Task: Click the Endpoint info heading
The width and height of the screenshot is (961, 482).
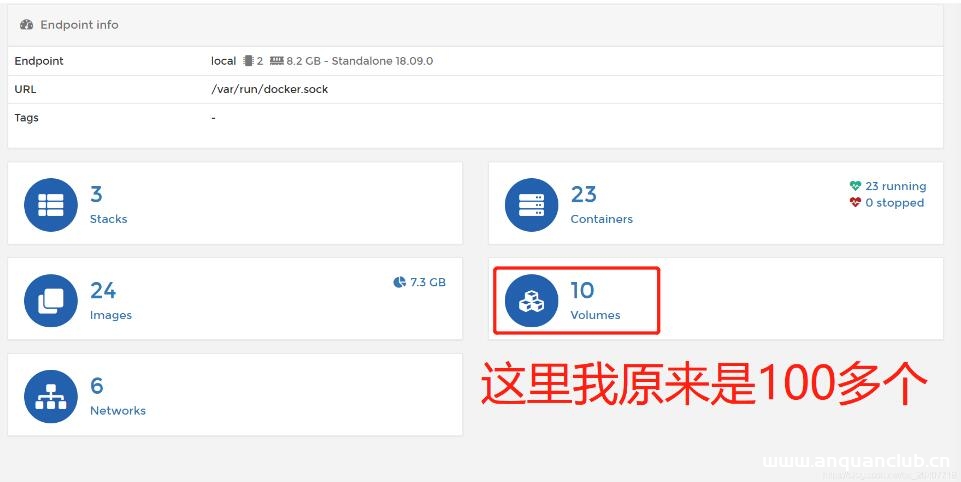Action: click(79, 25)
